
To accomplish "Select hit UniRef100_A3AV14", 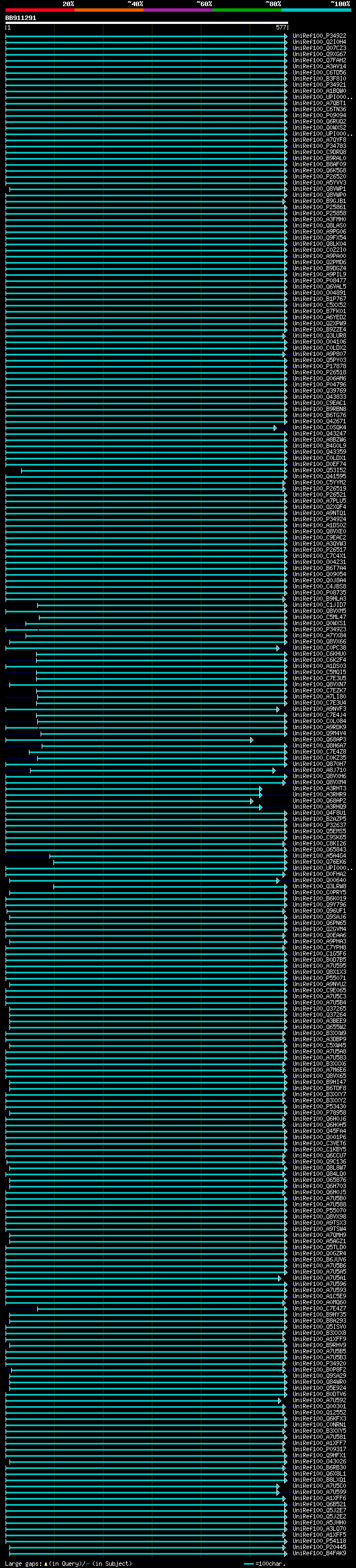I will [x=319, y=66].
